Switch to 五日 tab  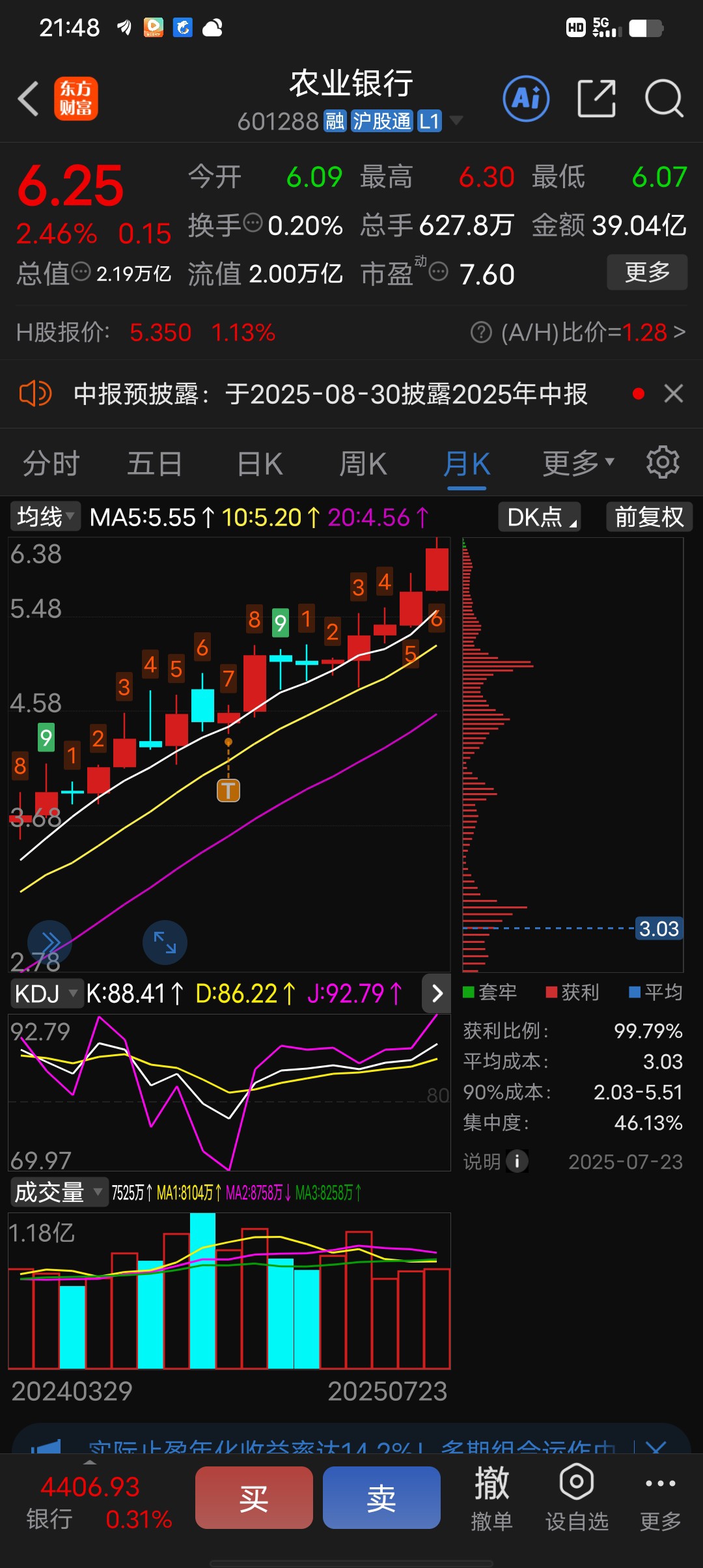click(x=155, y=464)
